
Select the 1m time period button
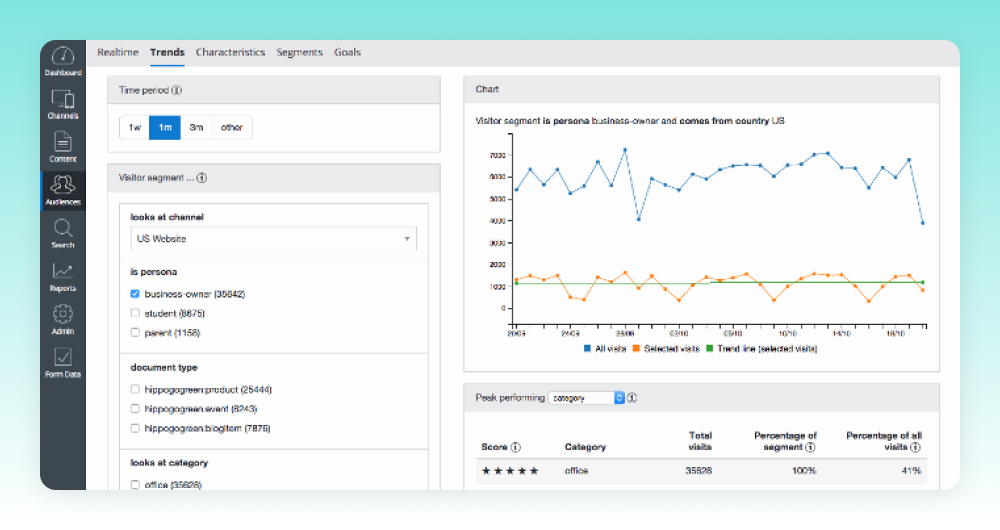(165, 128)
